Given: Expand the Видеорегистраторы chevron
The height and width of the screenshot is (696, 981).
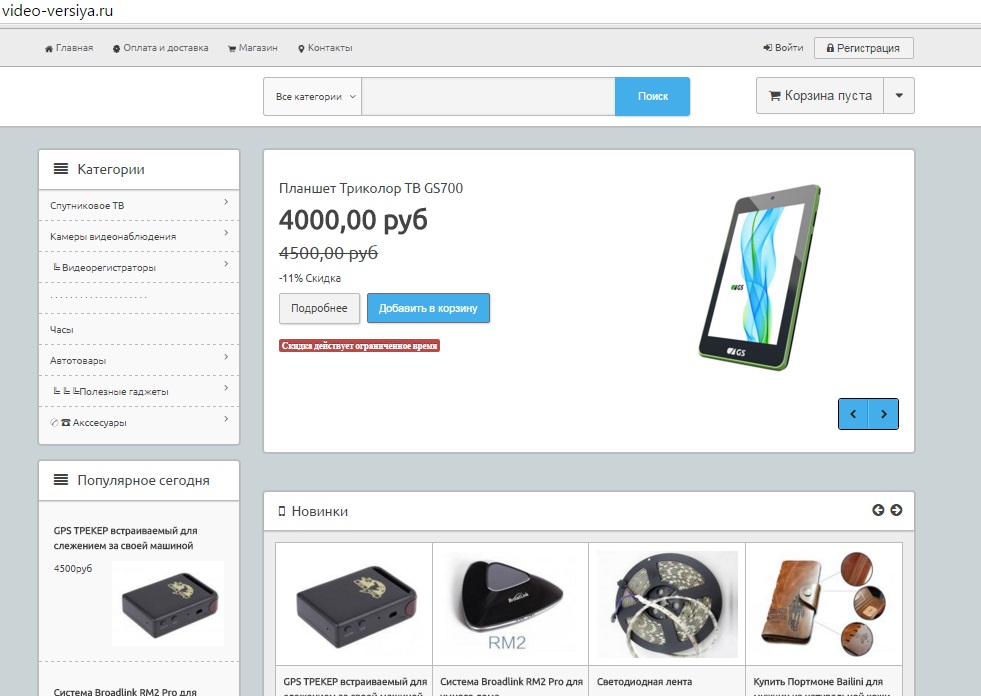Looking at the screenshot, I should tap(226, 264).
